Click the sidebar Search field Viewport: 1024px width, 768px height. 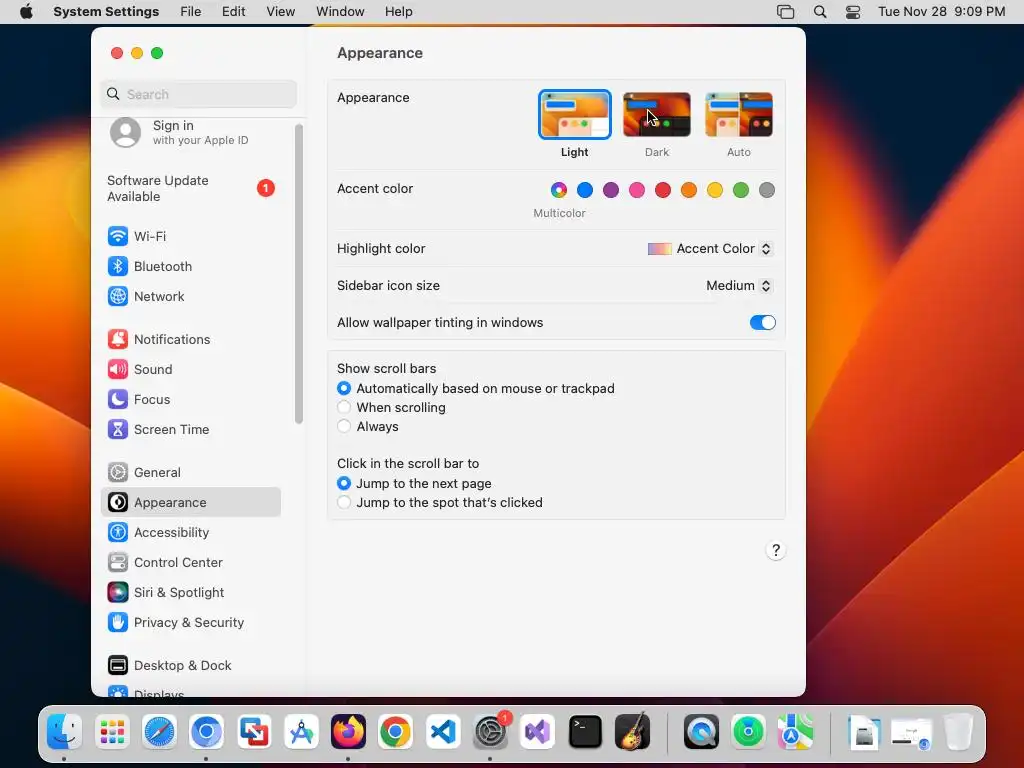[199, 94]
